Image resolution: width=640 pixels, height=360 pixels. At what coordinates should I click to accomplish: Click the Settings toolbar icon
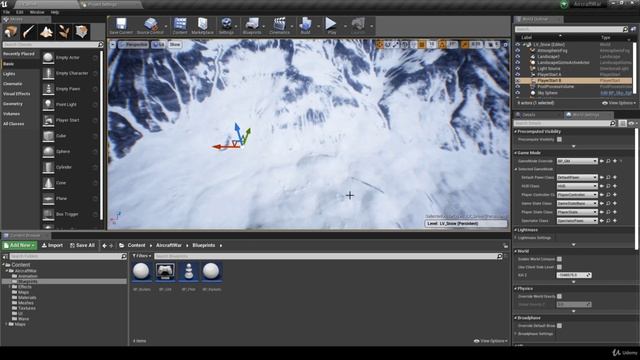click(x=226, y=24)
